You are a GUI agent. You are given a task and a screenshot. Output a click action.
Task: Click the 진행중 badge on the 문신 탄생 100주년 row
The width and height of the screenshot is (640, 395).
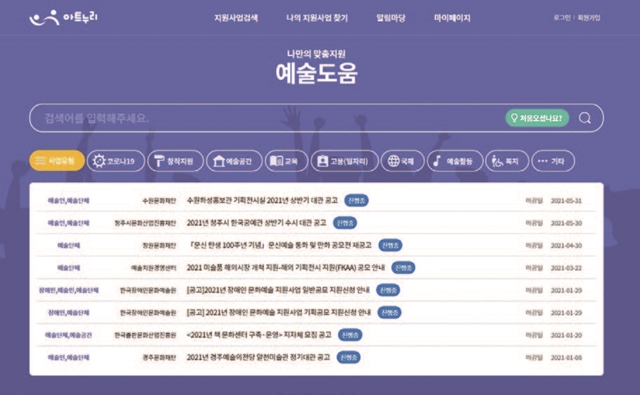(390, 245)
